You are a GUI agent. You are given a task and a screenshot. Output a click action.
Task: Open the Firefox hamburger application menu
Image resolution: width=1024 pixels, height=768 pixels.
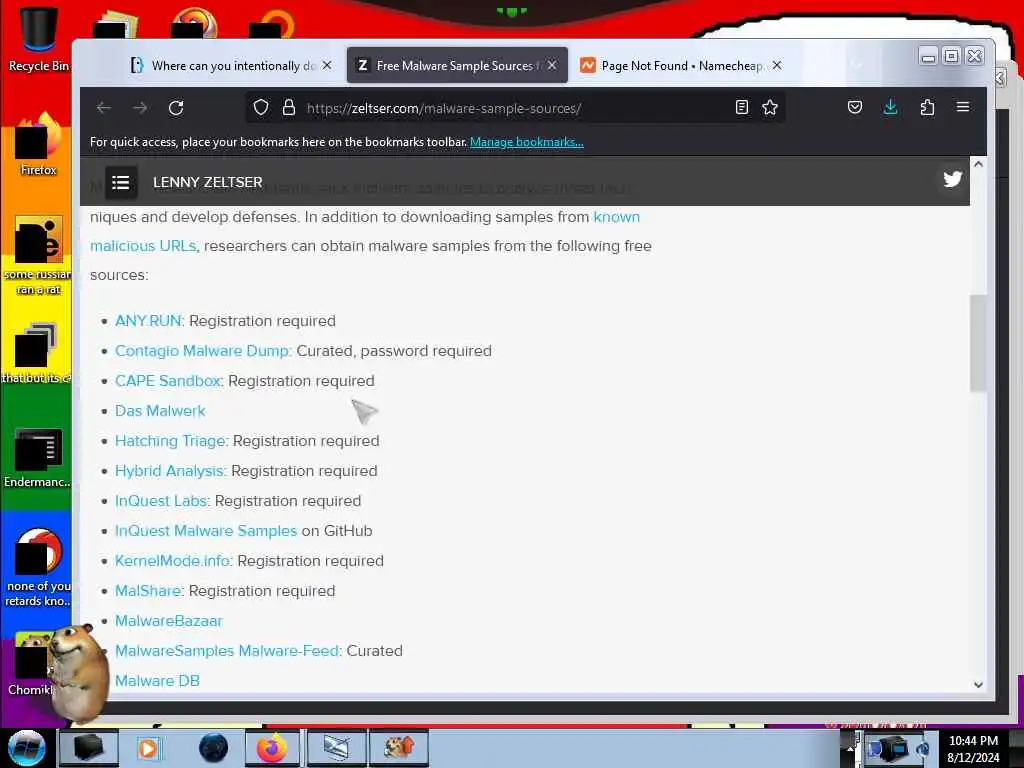click(963, 107)
